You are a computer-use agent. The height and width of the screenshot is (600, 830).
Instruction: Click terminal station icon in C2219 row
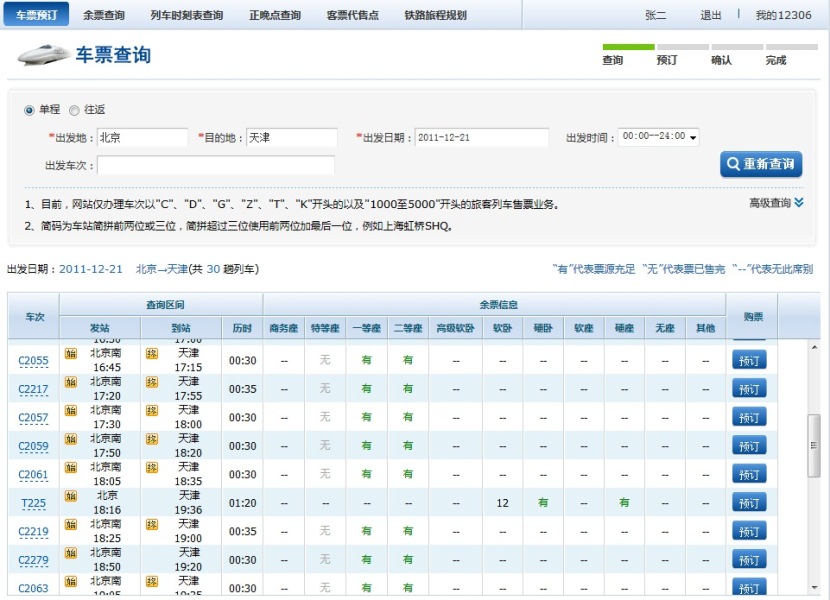(x=152, y=525)
